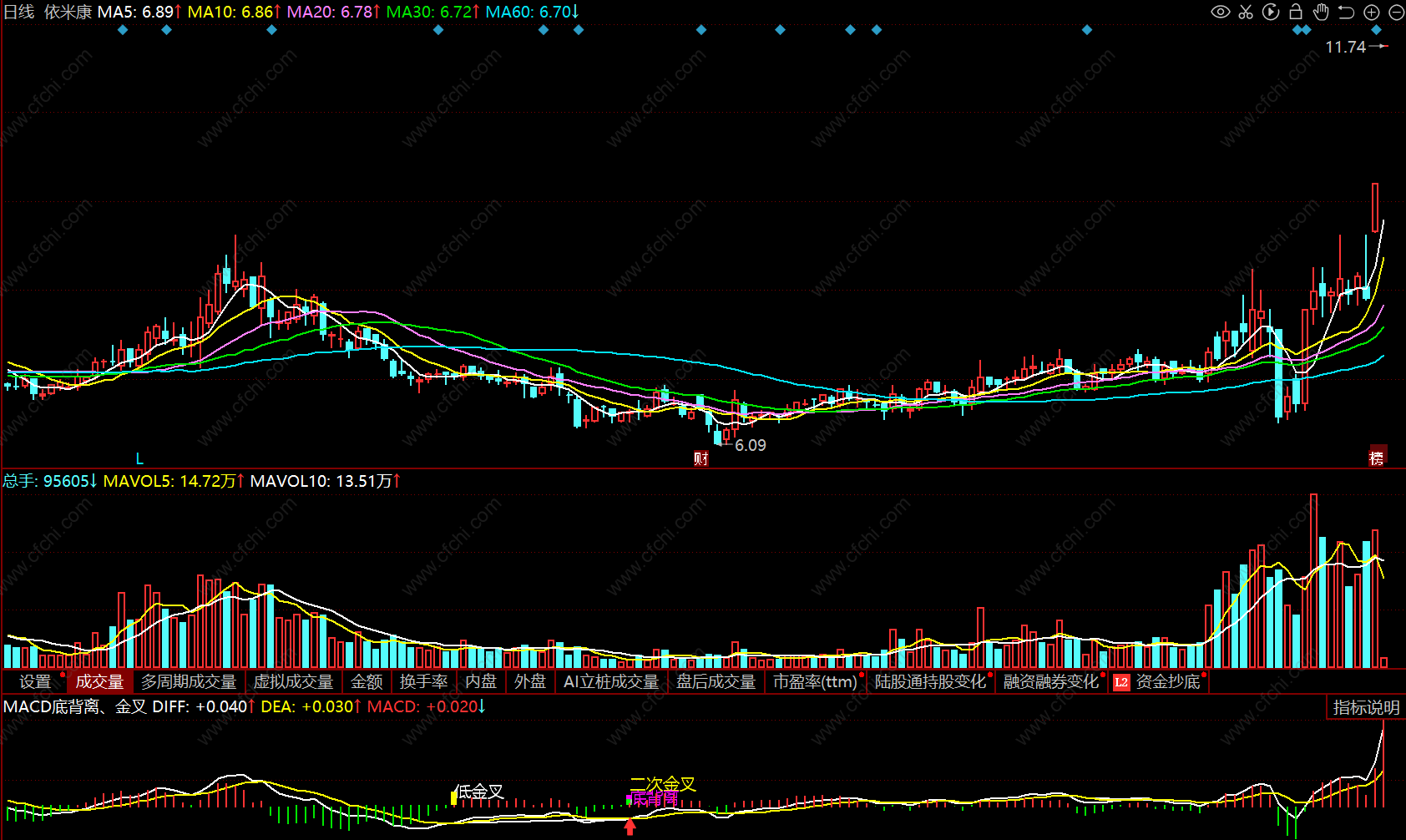Open the 内盘 tab
Screen dimensions: 1406x840
[x=481, y=682]
